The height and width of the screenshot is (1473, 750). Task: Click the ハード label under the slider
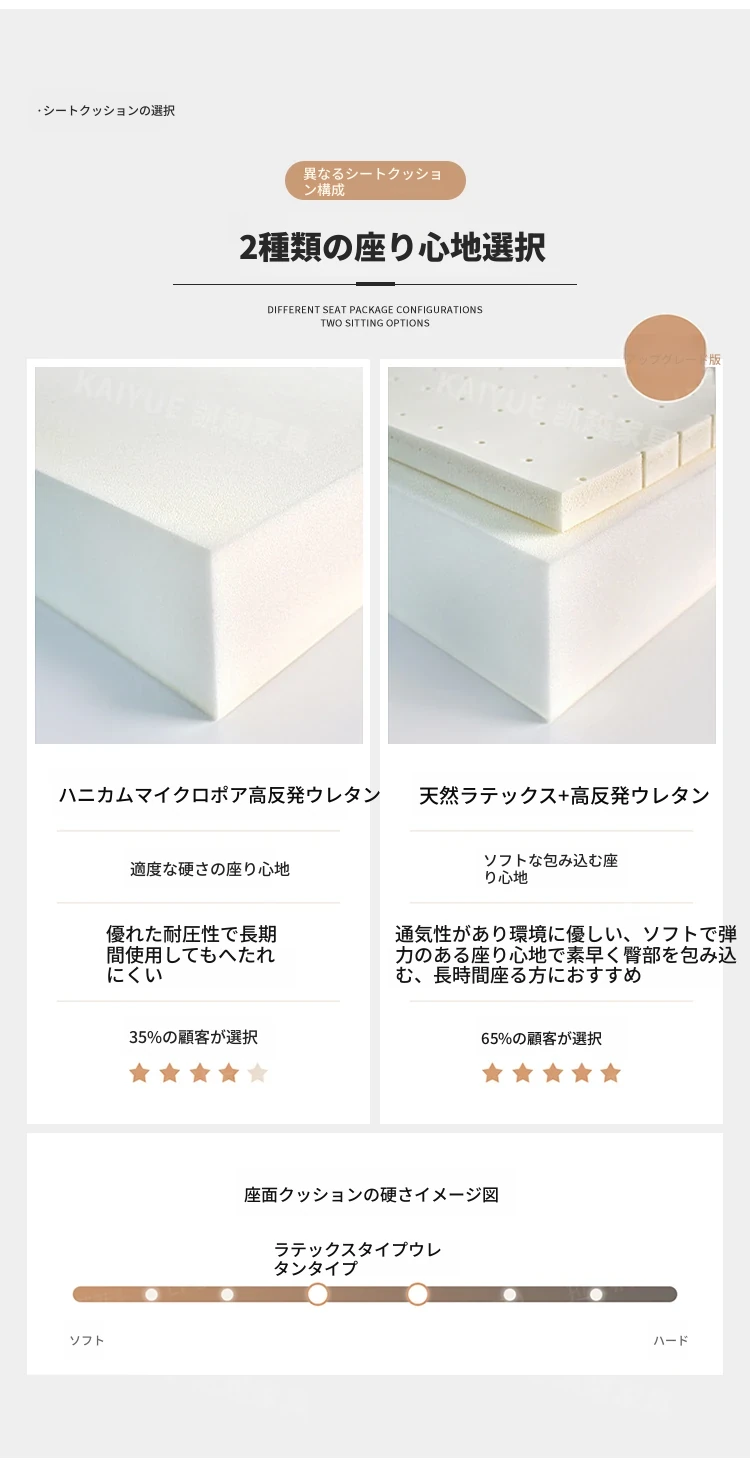[x=671, y=1340]
